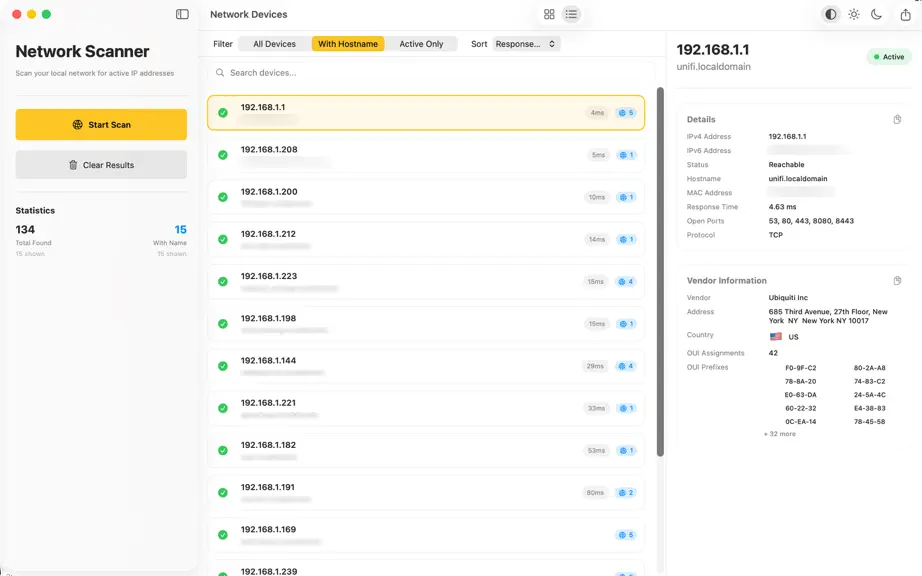
Task: Click open ports value 53, 80, 443
Action: [811, 221]
